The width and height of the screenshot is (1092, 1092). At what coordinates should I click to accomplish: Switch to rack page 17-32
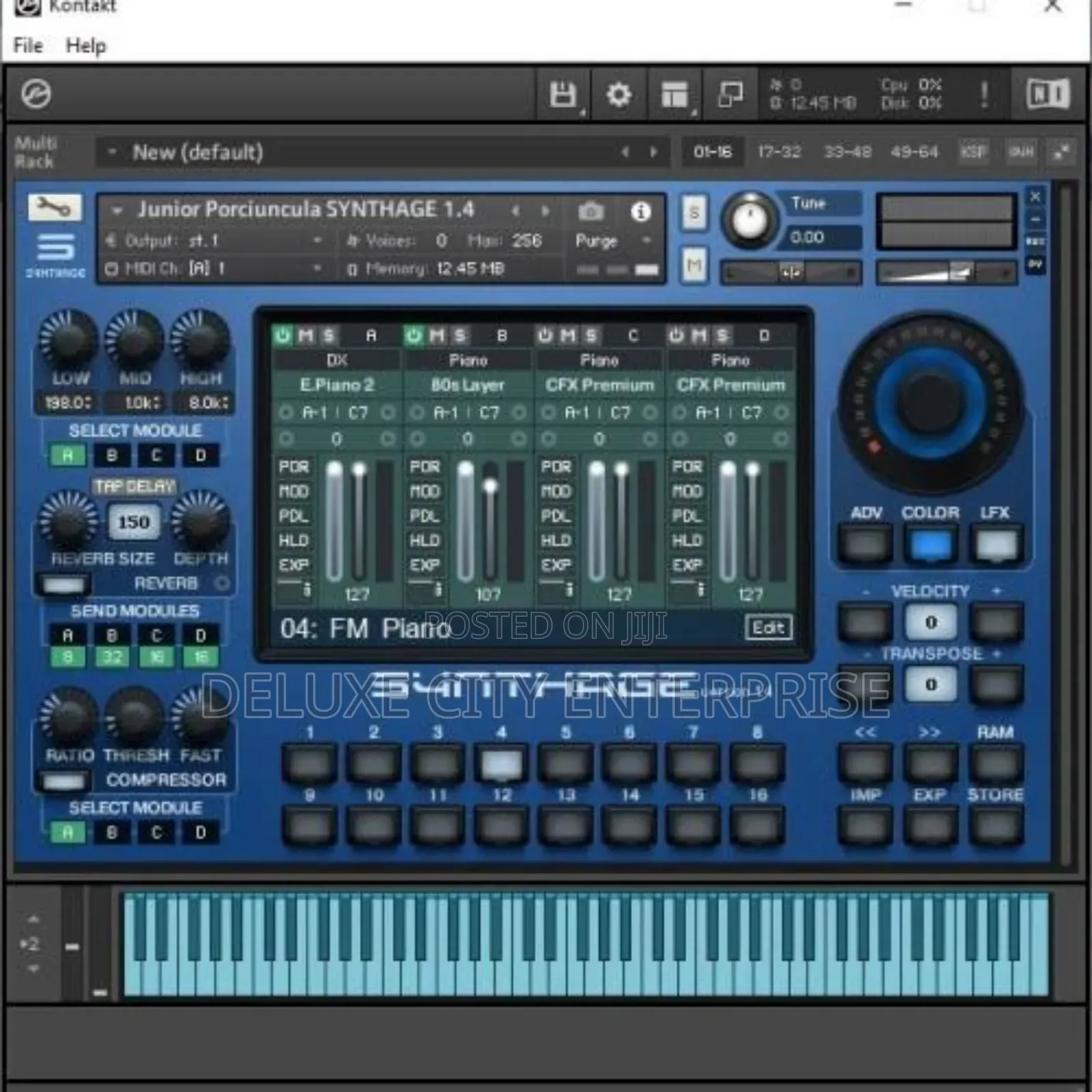[x=779, y=152]
